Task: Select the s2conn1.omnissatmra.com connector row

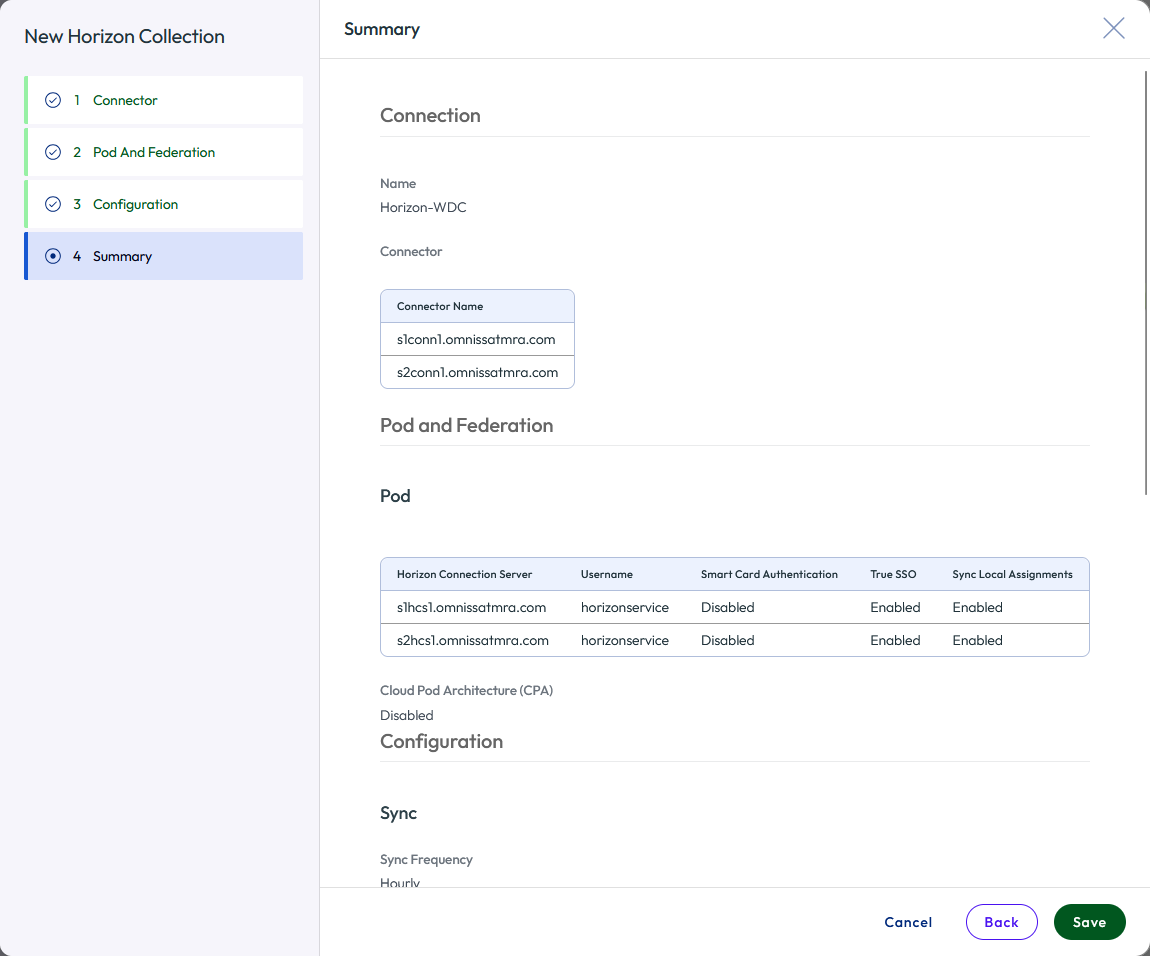Action: [x=477, y=372]
